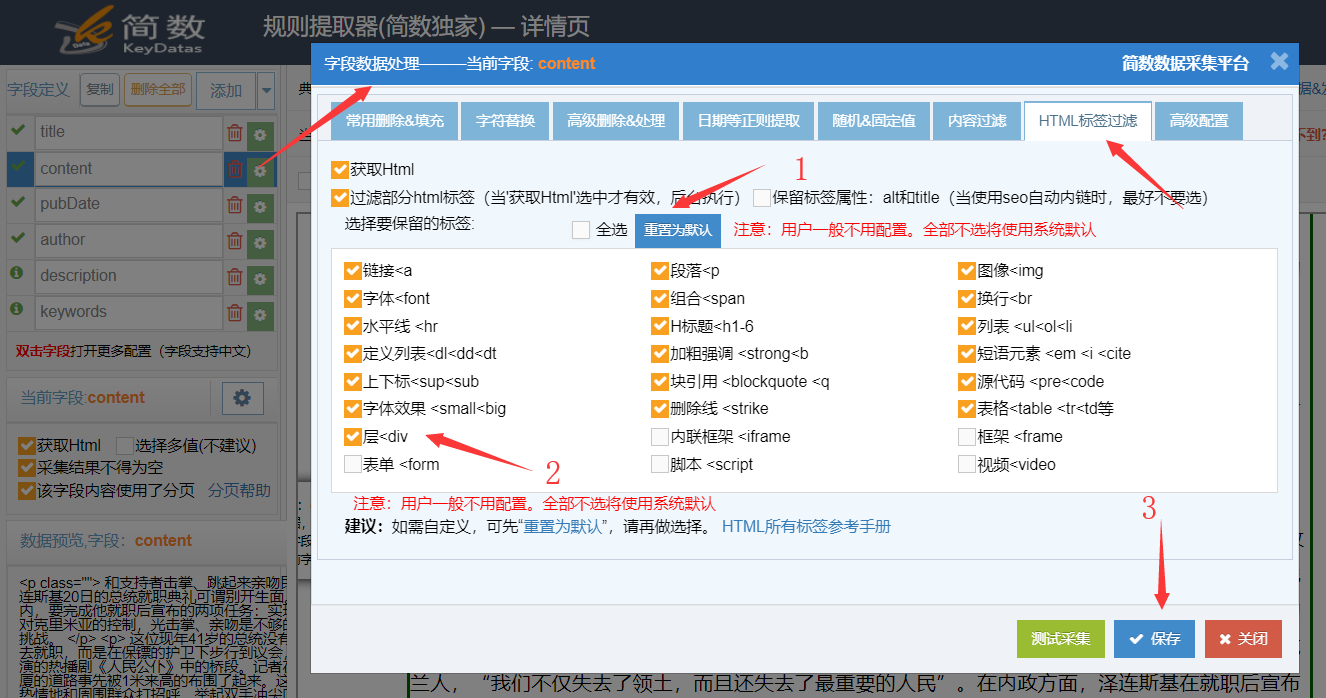Close the dialog with the X icon
This screenshot has width=1326, height=698.
(1279, 62)
